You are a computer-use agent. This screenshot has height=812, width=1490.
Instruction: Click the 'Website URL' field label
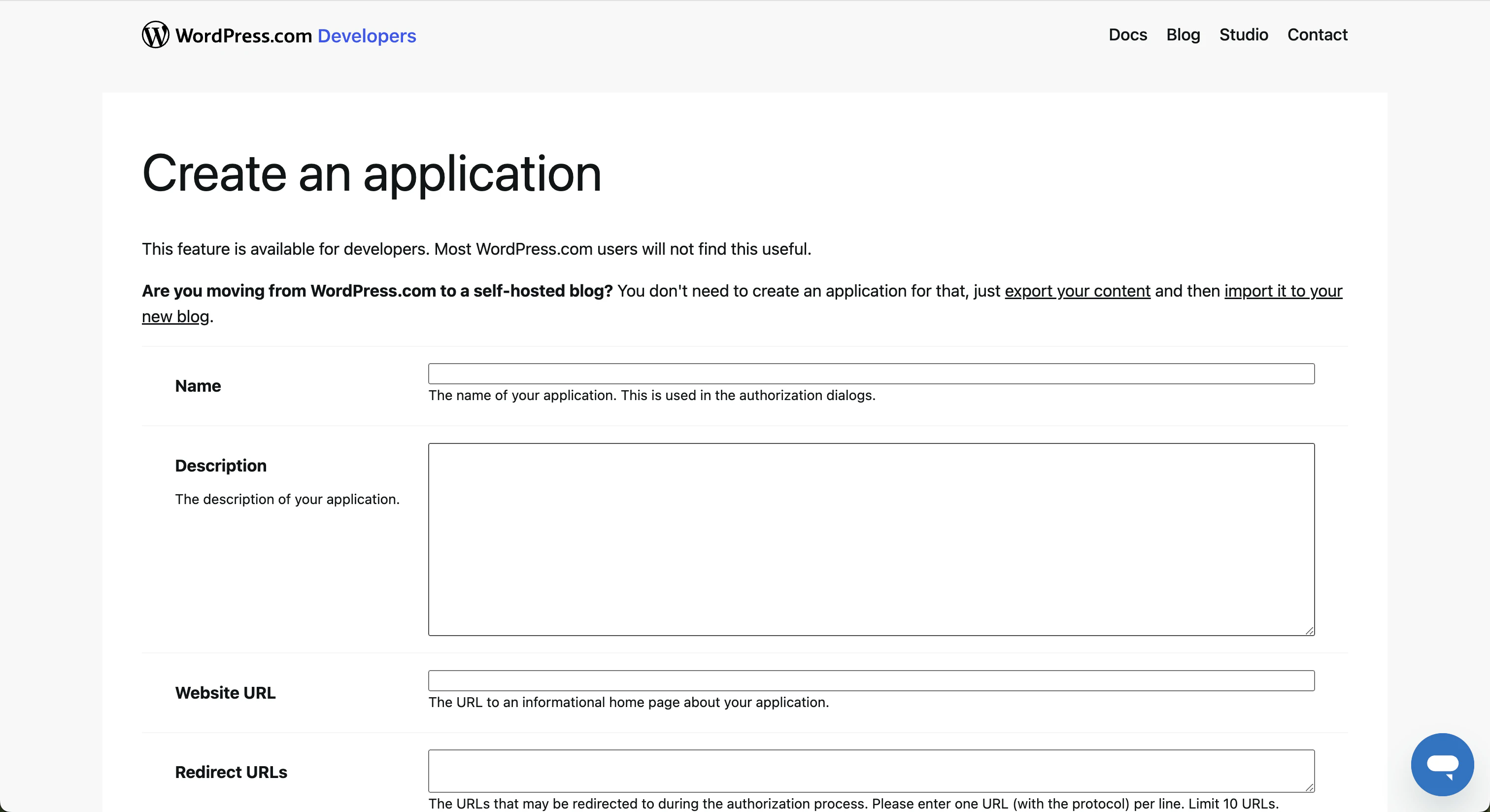tap(225, 692)
